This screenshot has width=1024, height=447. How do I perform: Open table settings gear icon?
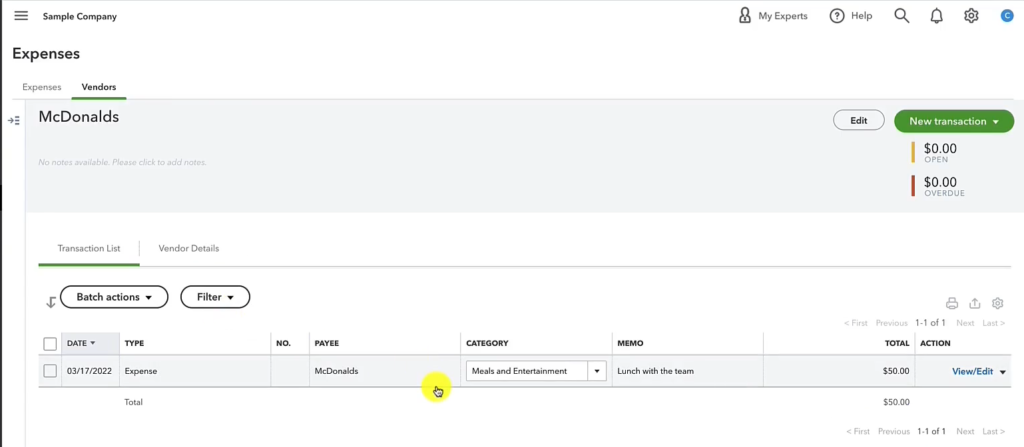(997, 303)
